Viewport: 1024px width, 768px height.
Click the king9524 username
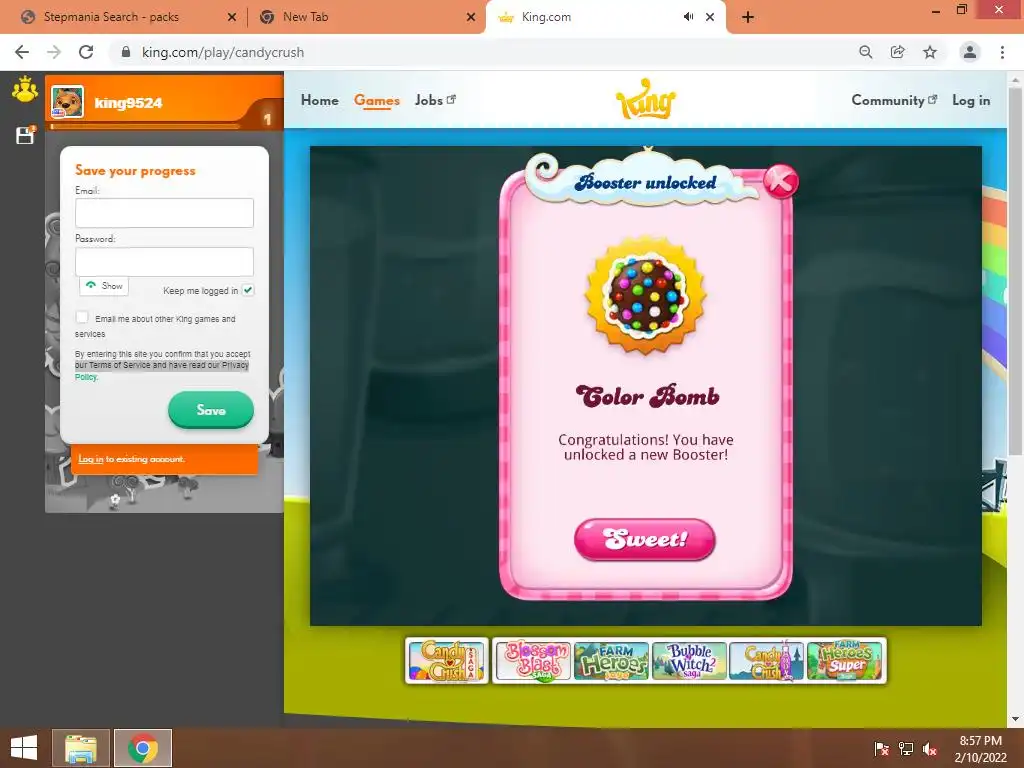coord(128,103)
